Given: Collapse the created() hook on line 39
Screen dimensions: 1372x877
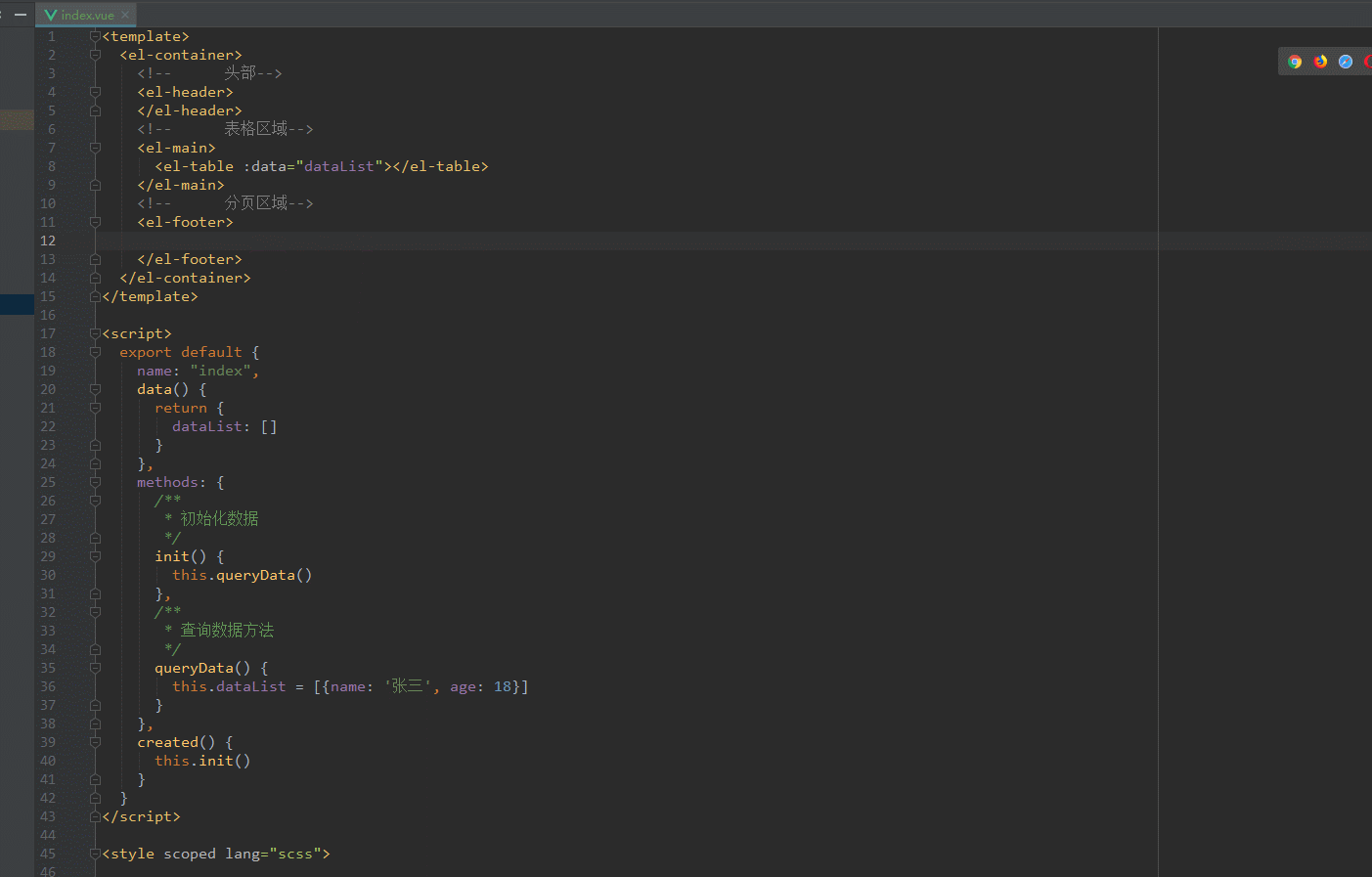Looking at the screenshot, I should click(95, 742).
